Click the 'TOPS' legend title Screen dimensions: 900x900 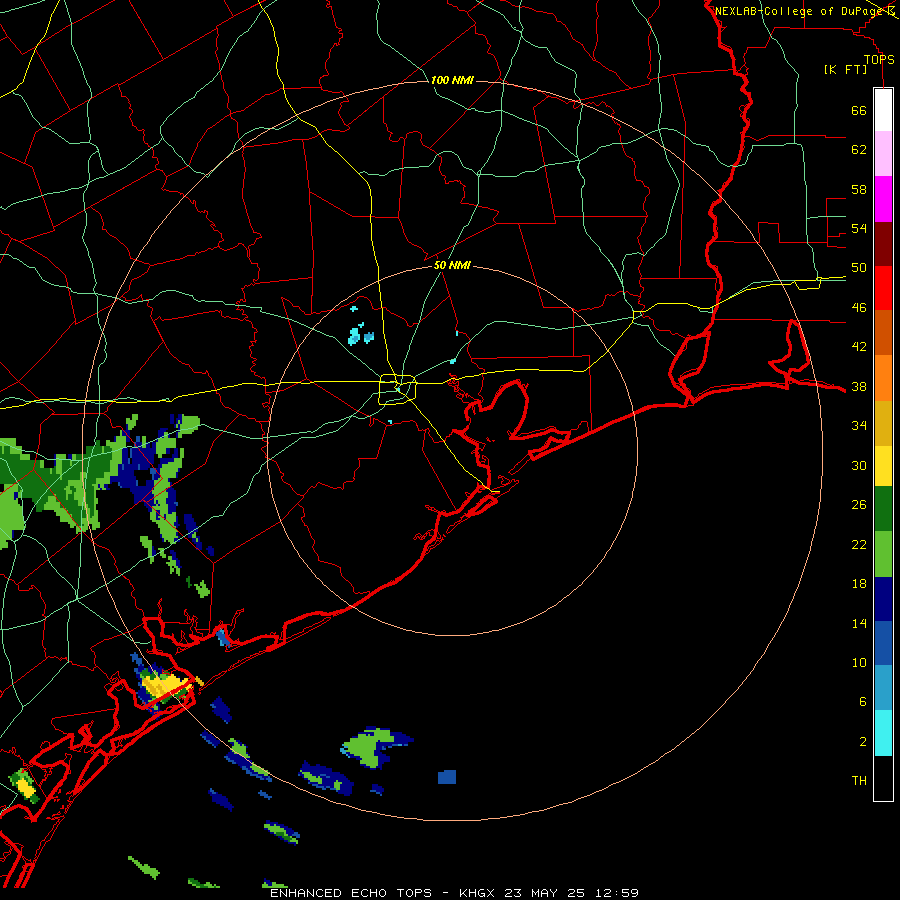coord(879,59)
